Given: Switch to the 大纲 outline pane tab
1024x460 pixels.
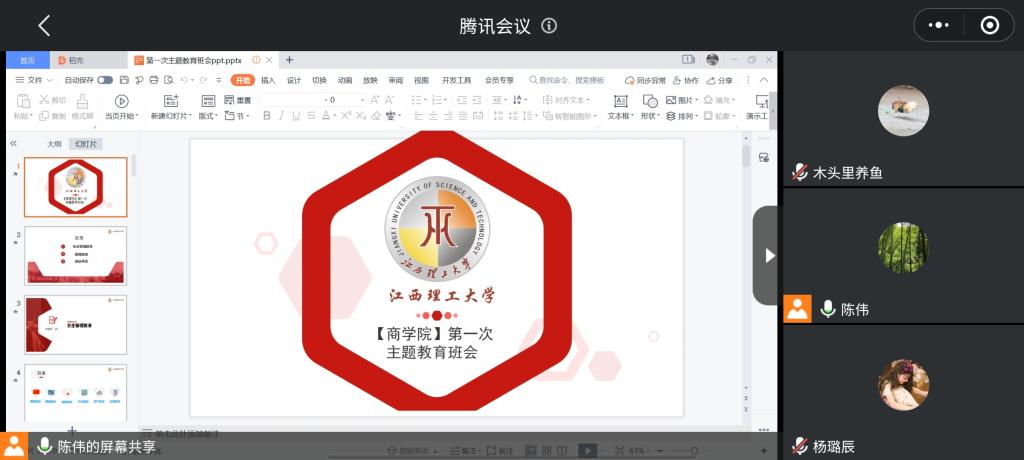Looking at the screenshot, I should pos(54,144).
